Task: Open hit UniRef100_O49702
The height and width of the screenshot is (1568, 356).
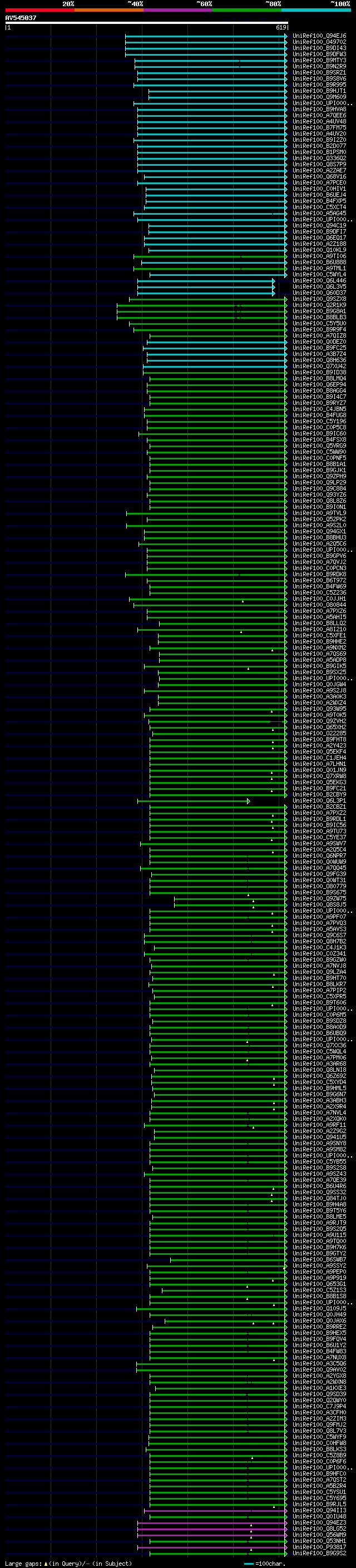Action: 319,42
